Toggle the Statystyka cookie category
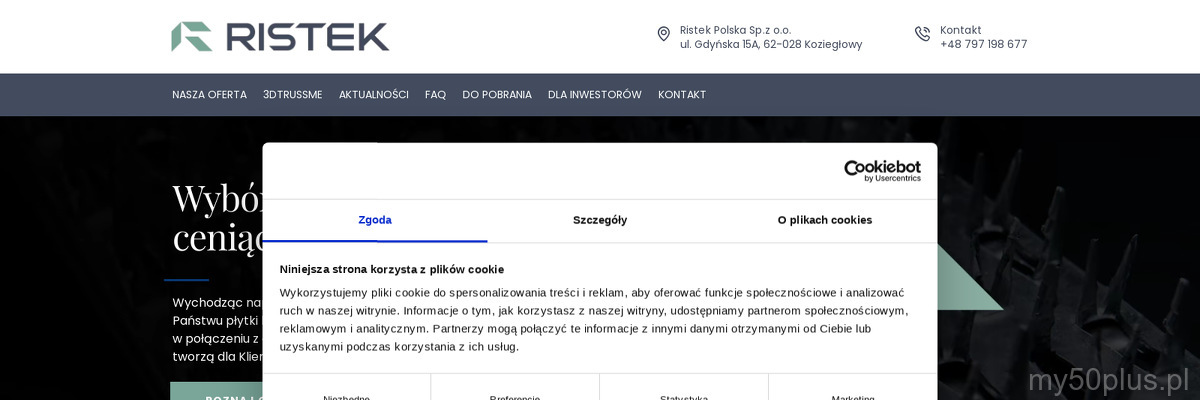 (684, 396)
